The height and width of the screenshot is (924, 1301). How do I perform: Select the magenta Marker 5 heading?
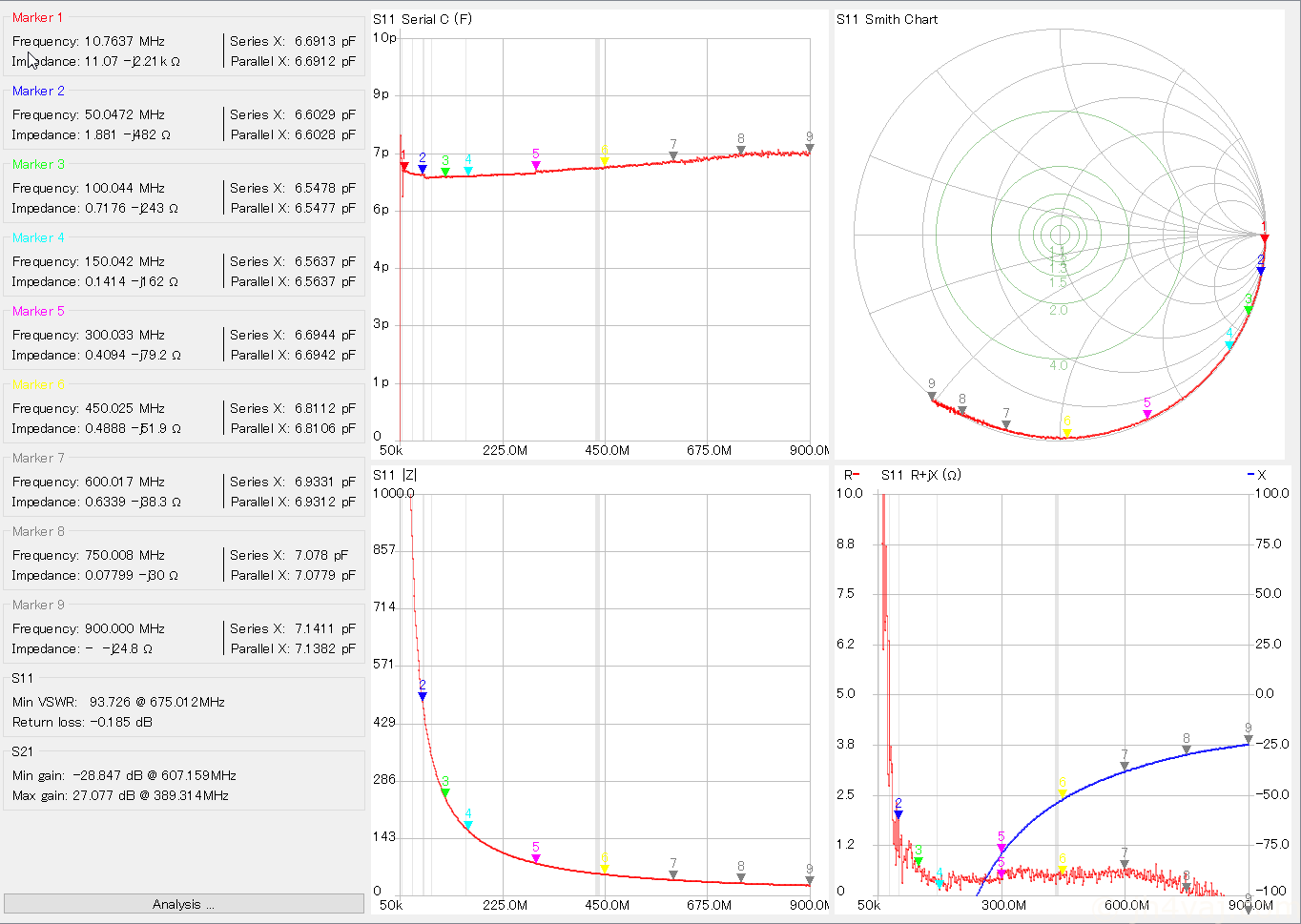point(38,311)
